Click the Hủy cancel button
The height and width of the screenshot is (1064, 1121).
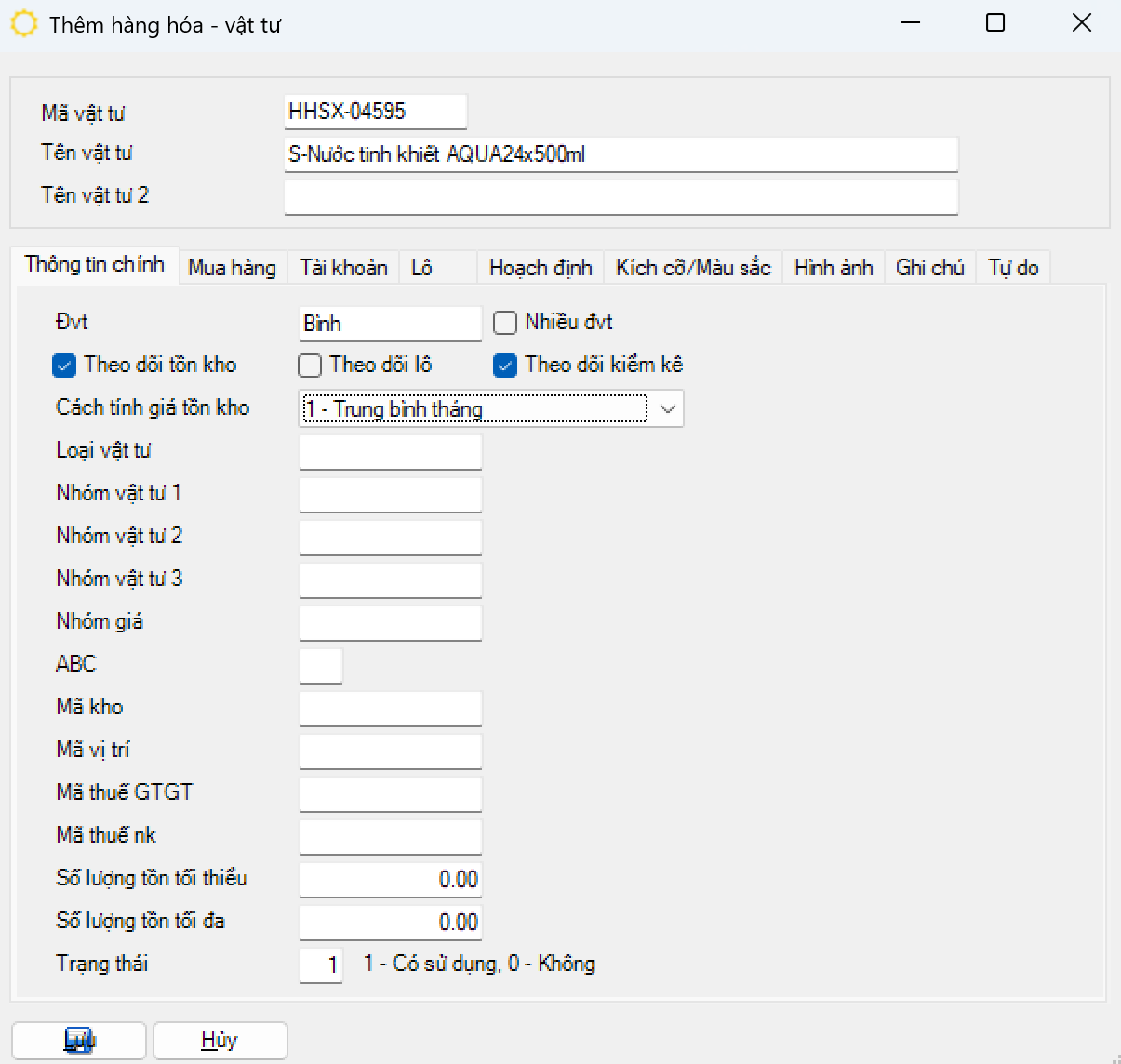tap(220, 1040)
